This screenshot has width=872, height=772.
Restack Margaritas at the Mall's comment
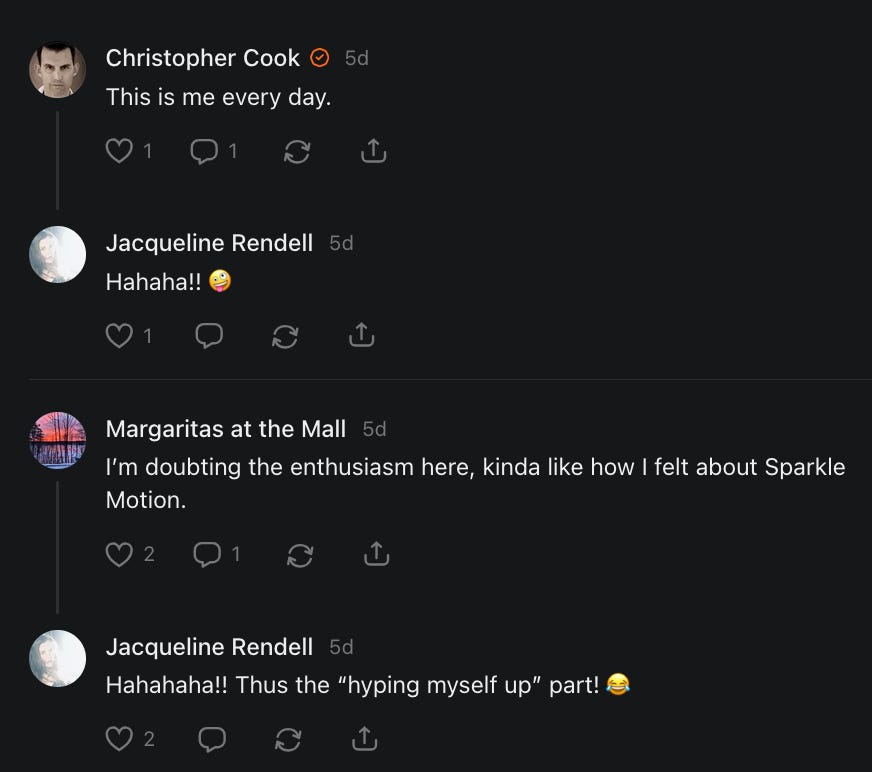300,553
